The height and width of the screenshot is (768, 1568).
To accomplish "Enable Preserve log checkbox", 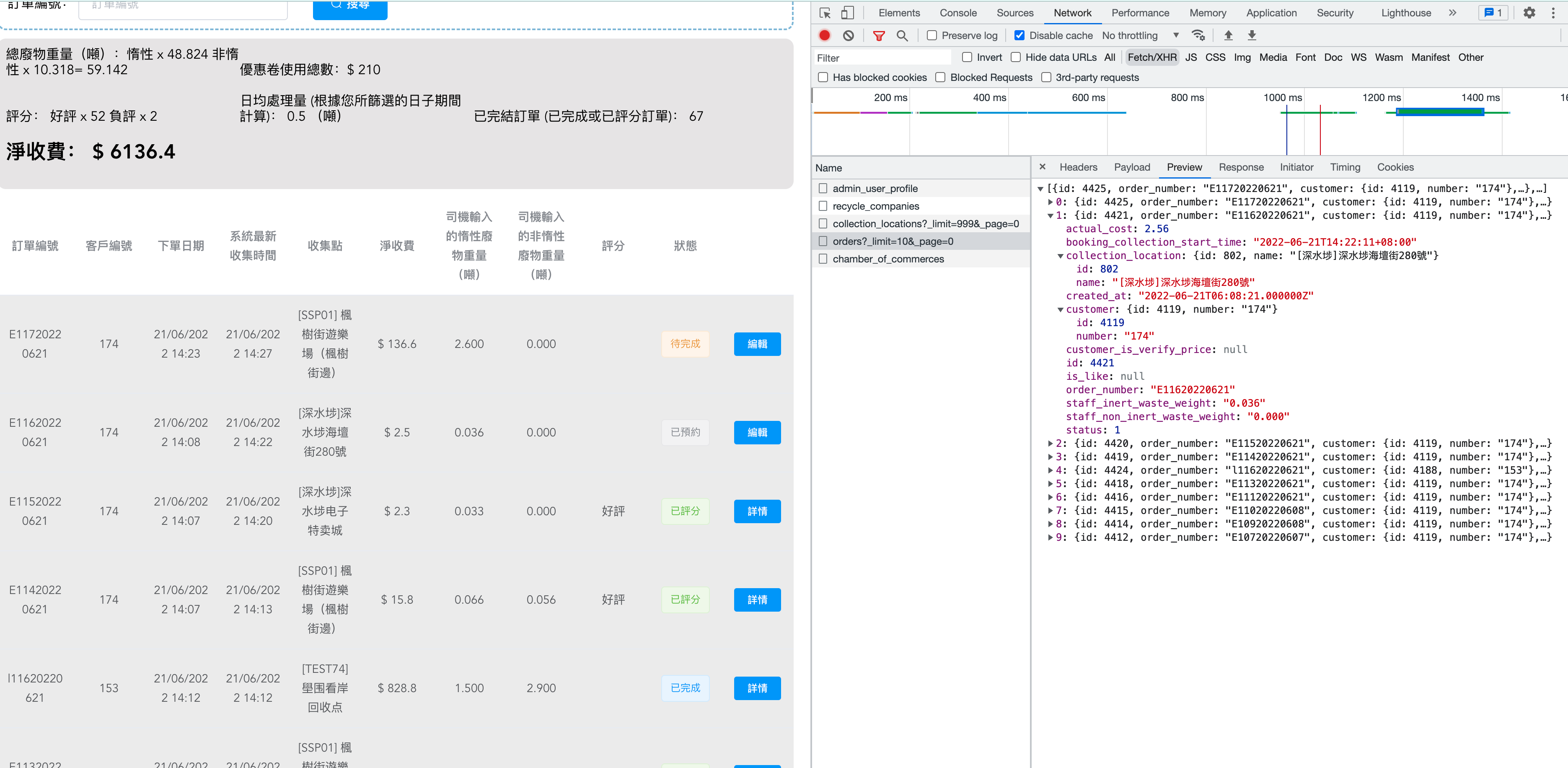I will pyautogui.click(x=931, y=35).
